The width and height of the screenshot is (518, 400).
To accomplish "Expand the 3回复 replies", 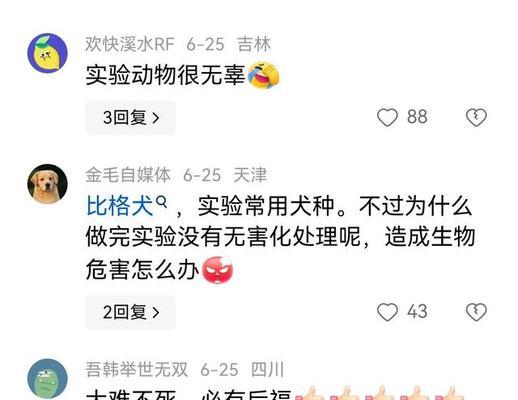I will point(130,118).
